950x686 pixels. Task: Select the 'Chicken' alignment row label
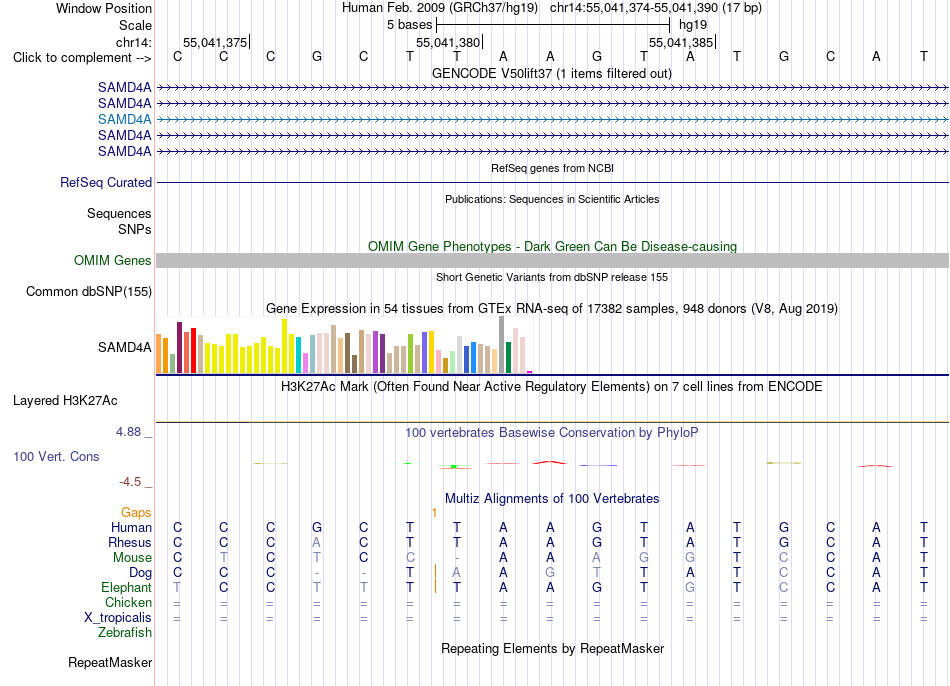tap(128, 602)
